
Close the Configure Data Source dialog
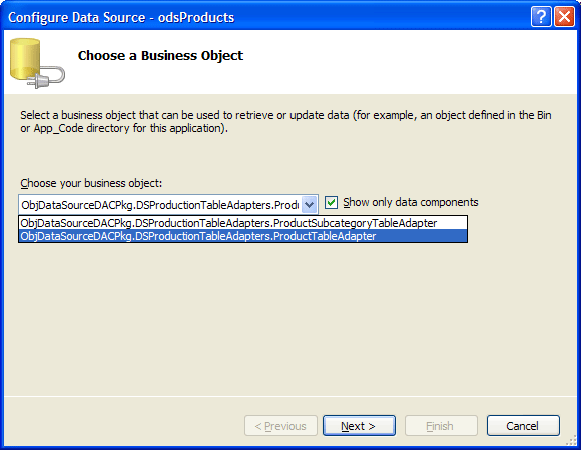click(564, 17)
